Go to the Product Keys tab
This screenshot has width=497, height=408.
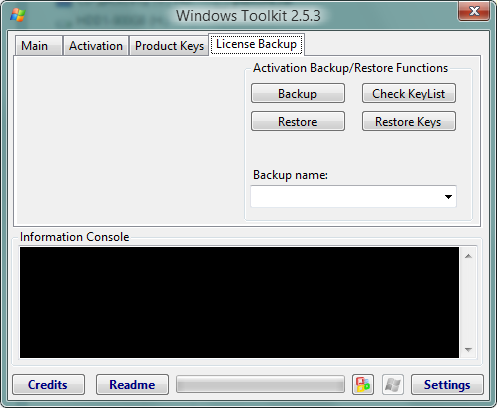point(169,46)
